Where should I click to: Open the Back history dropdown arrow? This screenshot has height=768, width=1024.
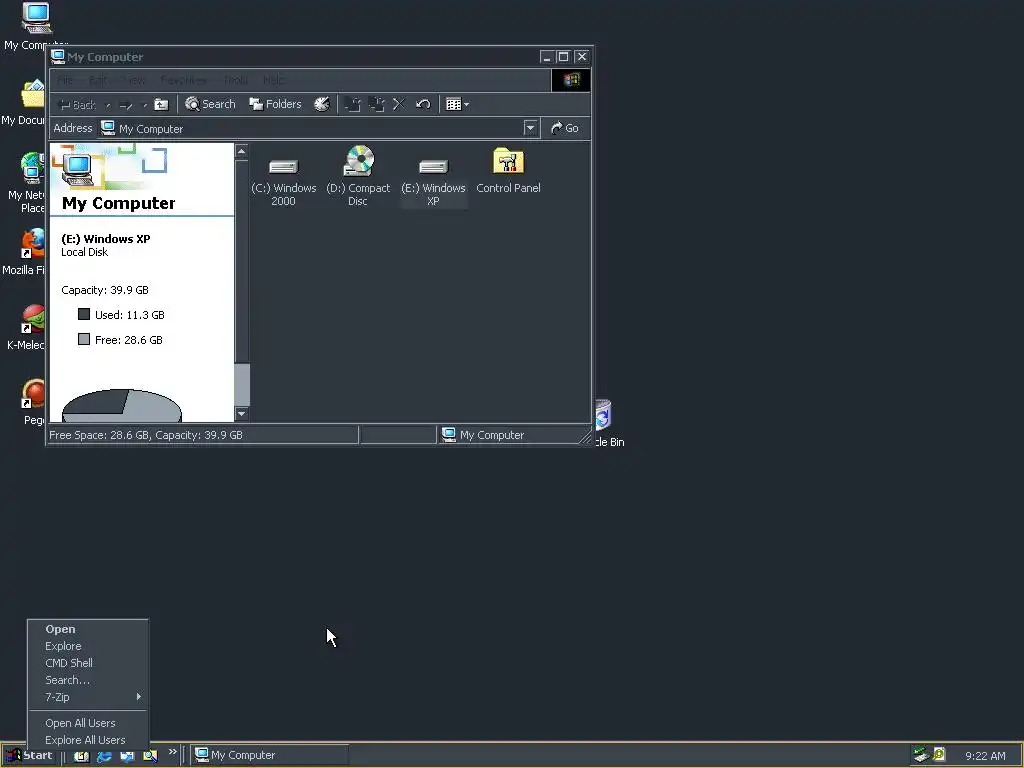tap(108, 104)
